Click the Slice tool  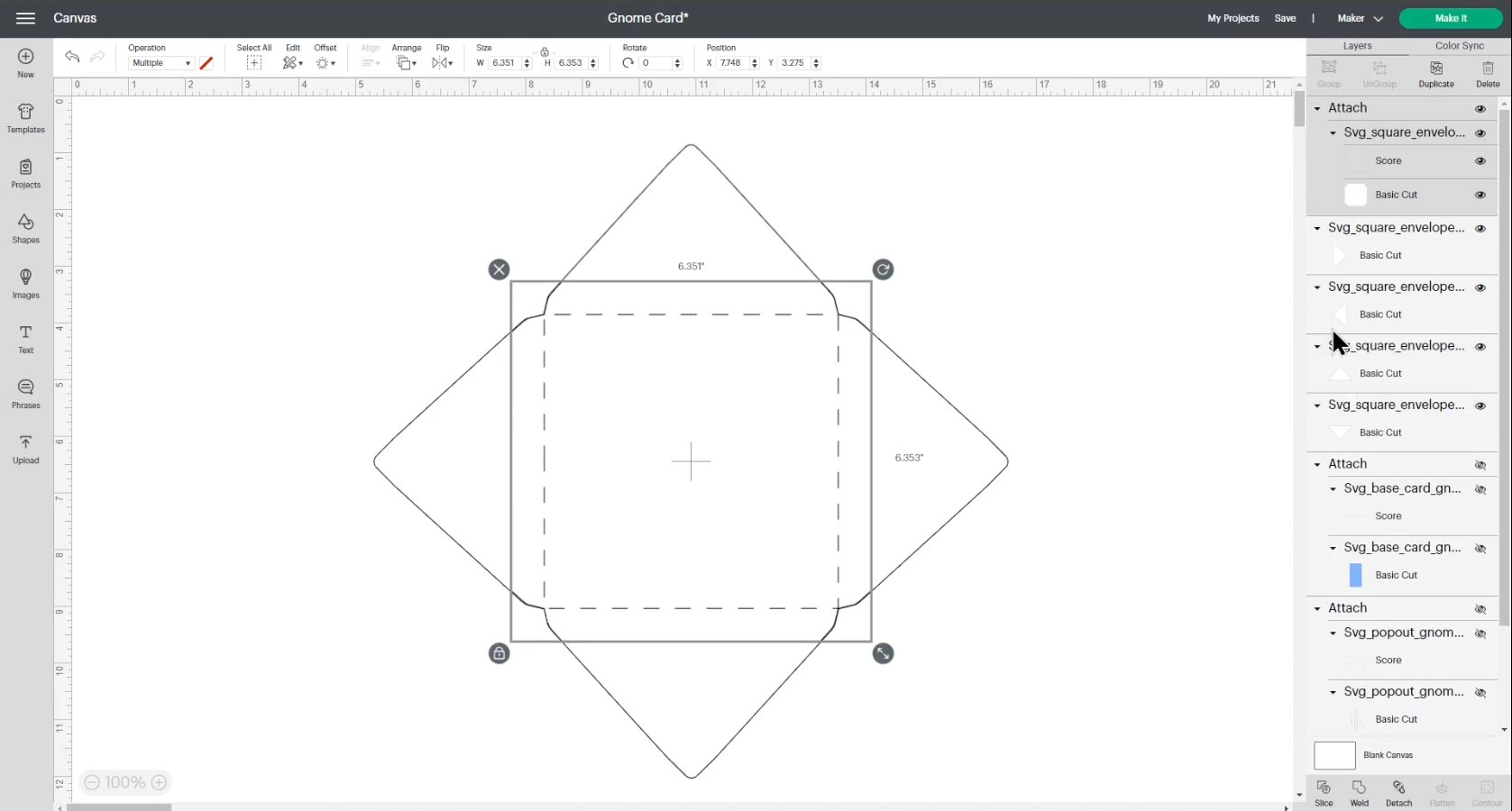tap(1324, 793)
